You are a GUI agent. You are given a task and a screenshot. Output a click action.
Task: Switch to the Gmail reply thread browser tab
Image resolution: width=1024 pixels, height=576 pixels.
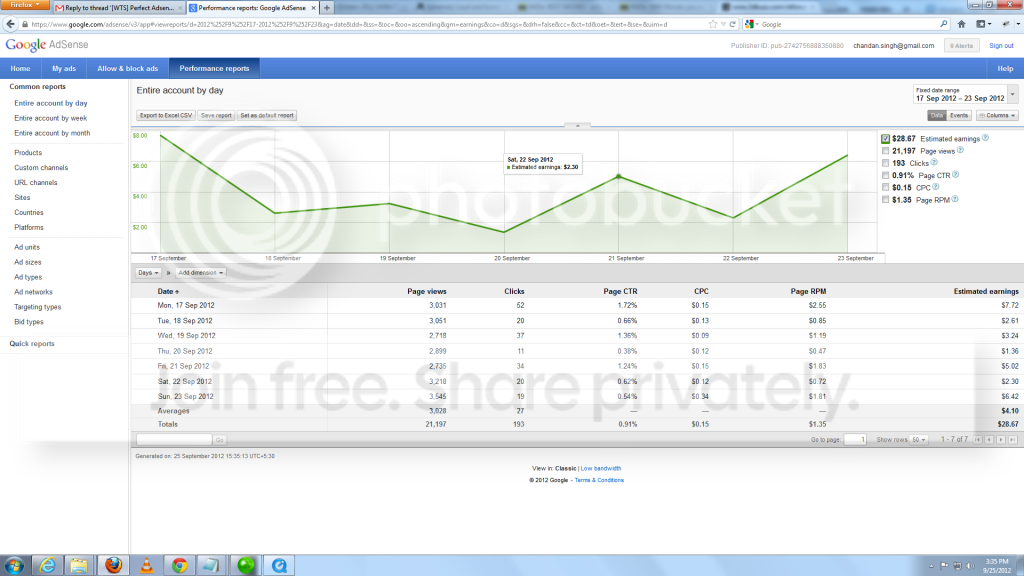click(119, 8)
